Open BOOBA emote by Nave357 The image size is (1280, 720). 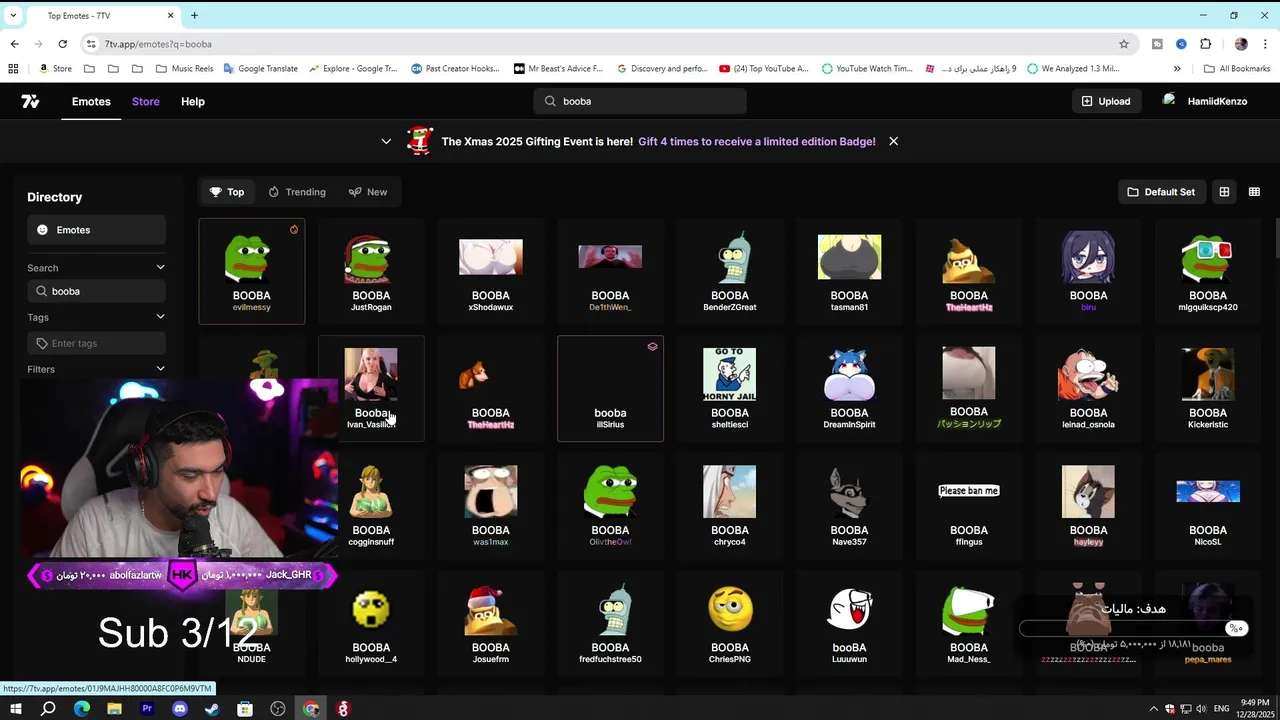point(849,505)
